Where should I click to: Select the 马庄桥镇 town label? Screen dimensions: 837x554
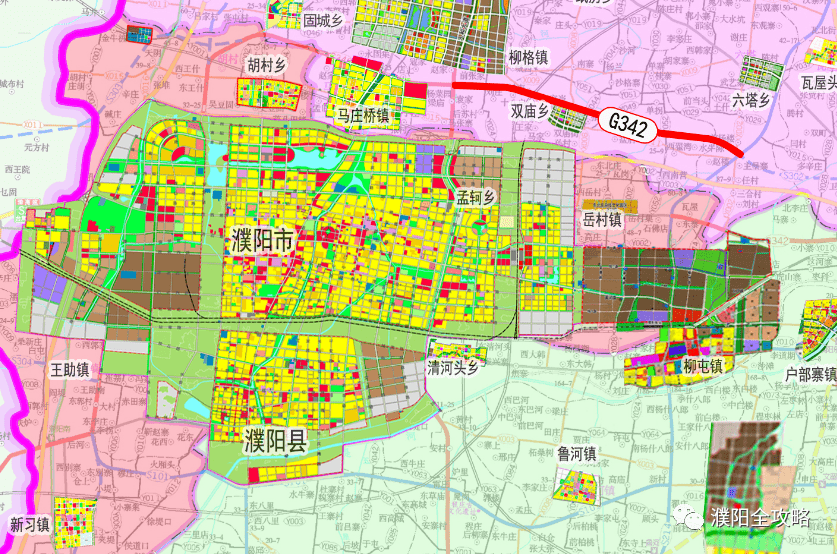364,116
